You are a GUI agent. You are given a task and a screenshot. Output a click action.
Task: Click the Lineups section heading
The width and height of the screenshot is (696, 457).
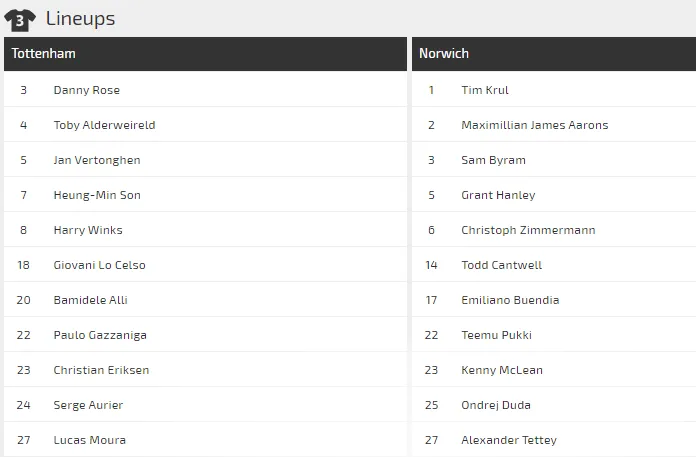click(x=80, y=19)
